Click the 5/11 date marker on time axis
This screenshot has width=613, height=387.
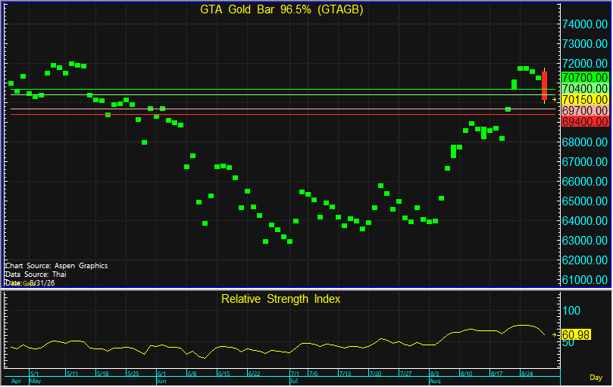72,374
